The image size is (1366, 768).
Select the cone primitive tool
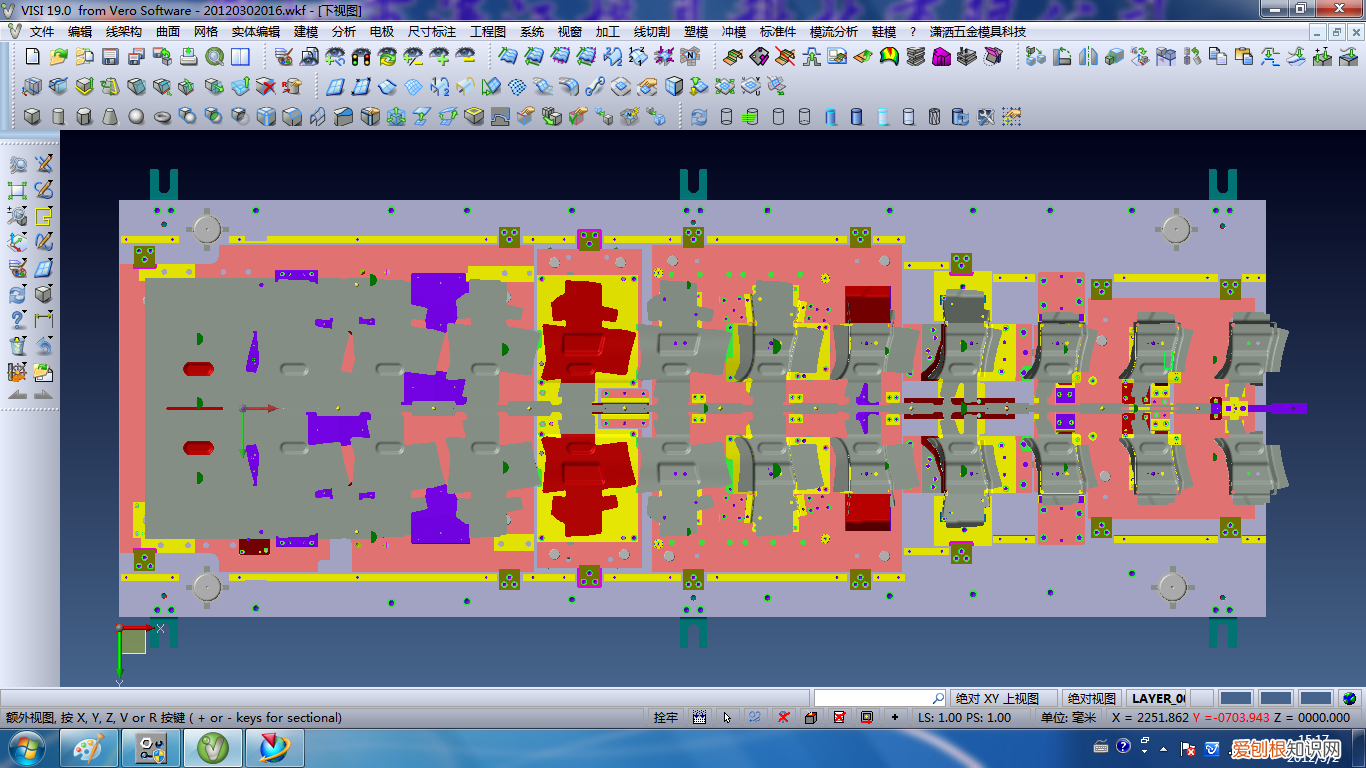pos(110,117)
